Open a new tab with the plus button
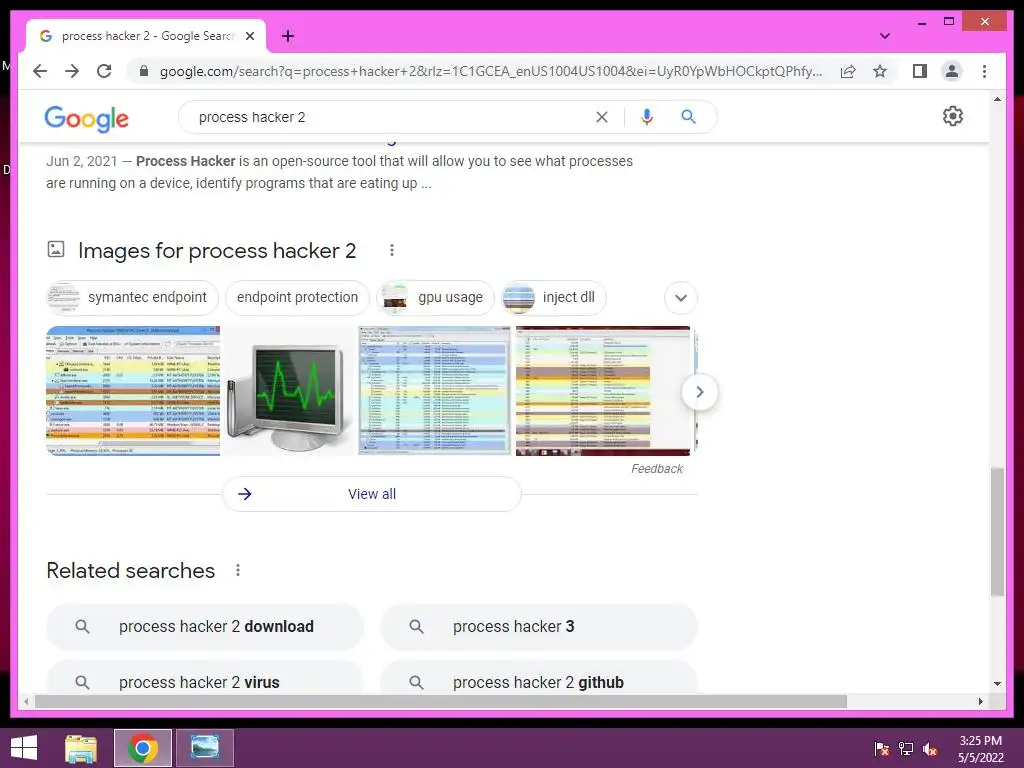Image resolution: width=1024 pixels, height=768 pixels. pyautogui.click(x=288, y=36)
